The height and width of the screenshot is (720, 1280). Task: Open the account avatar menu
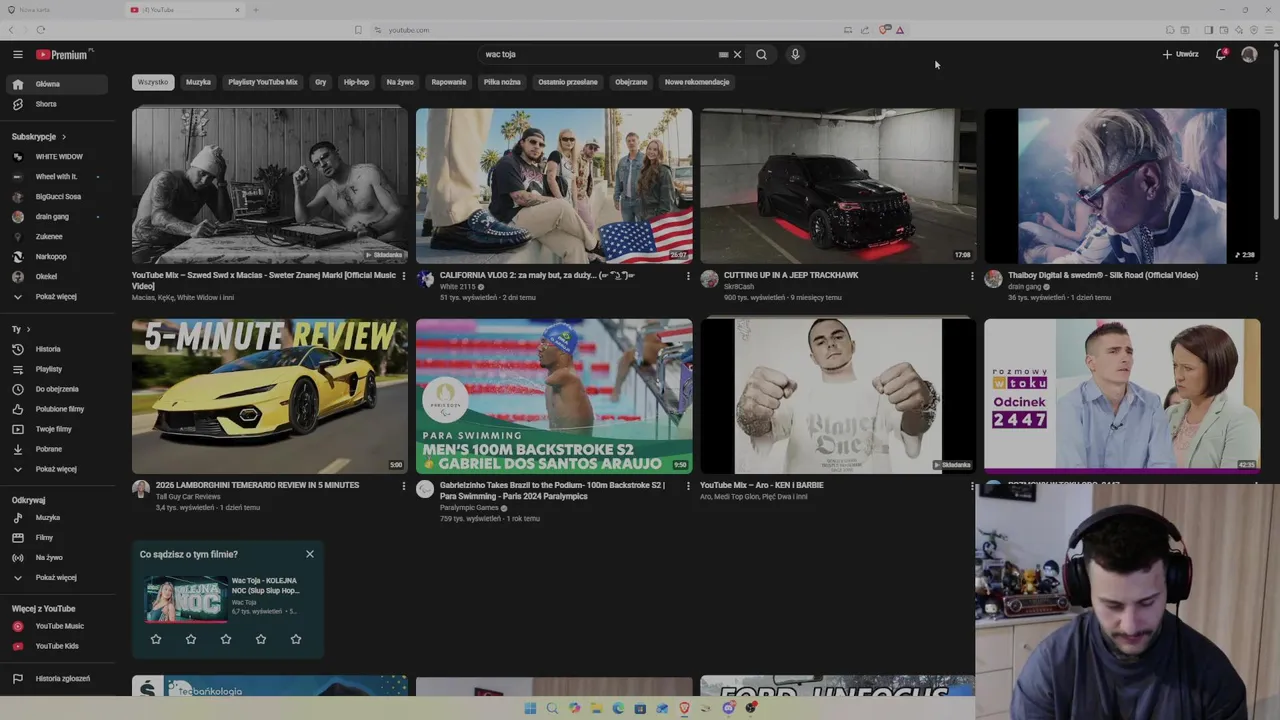(1249, 55)
